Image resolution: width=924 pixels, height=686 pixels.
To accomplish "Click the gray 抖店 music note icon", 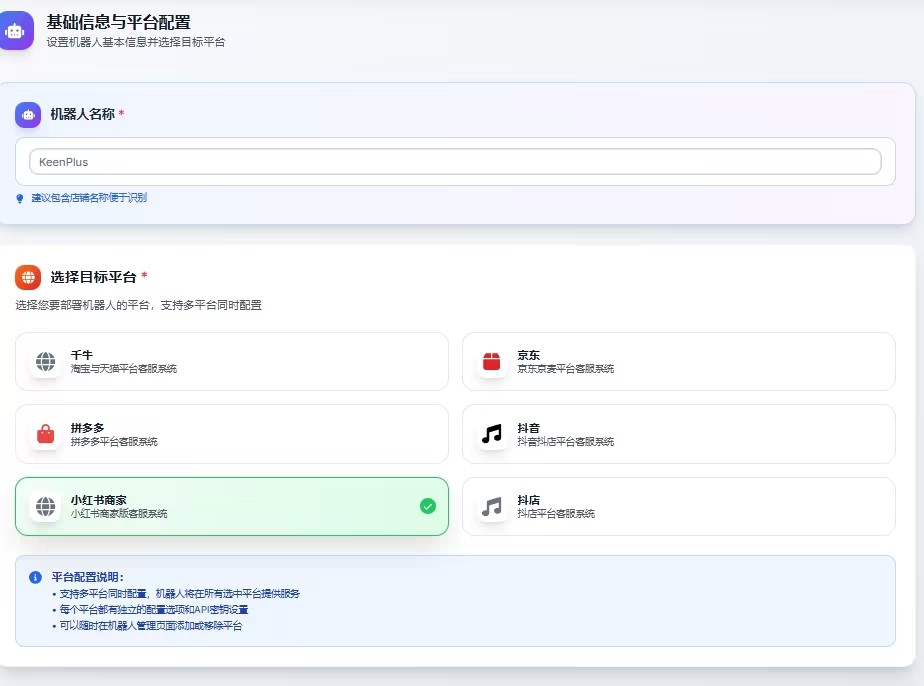I will (491, 507).
